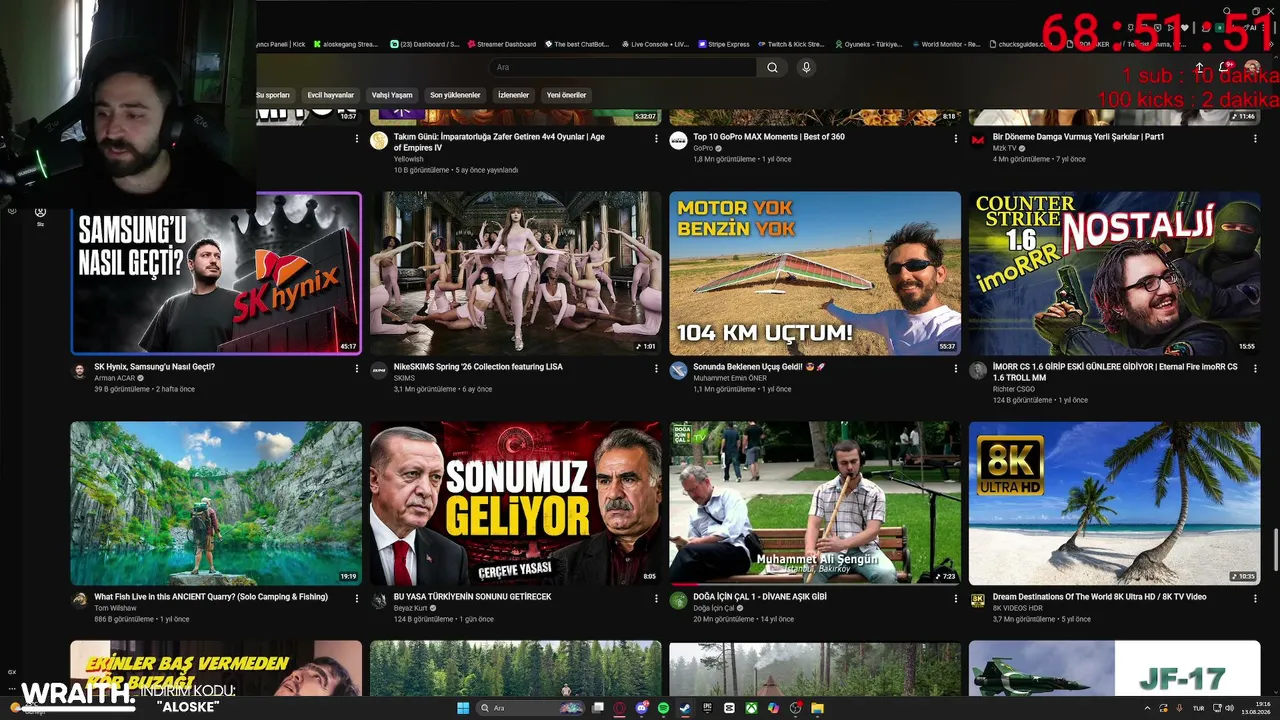Open Discord from the taskbar

pyautogui.click(x=641, y=708)
